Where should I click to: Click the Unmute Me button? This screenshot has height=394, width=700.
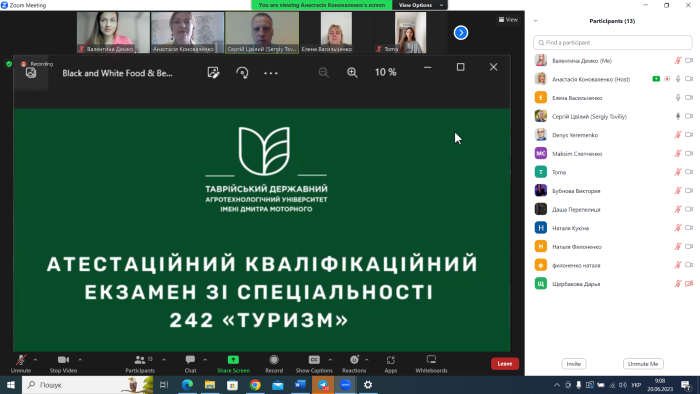643,364
